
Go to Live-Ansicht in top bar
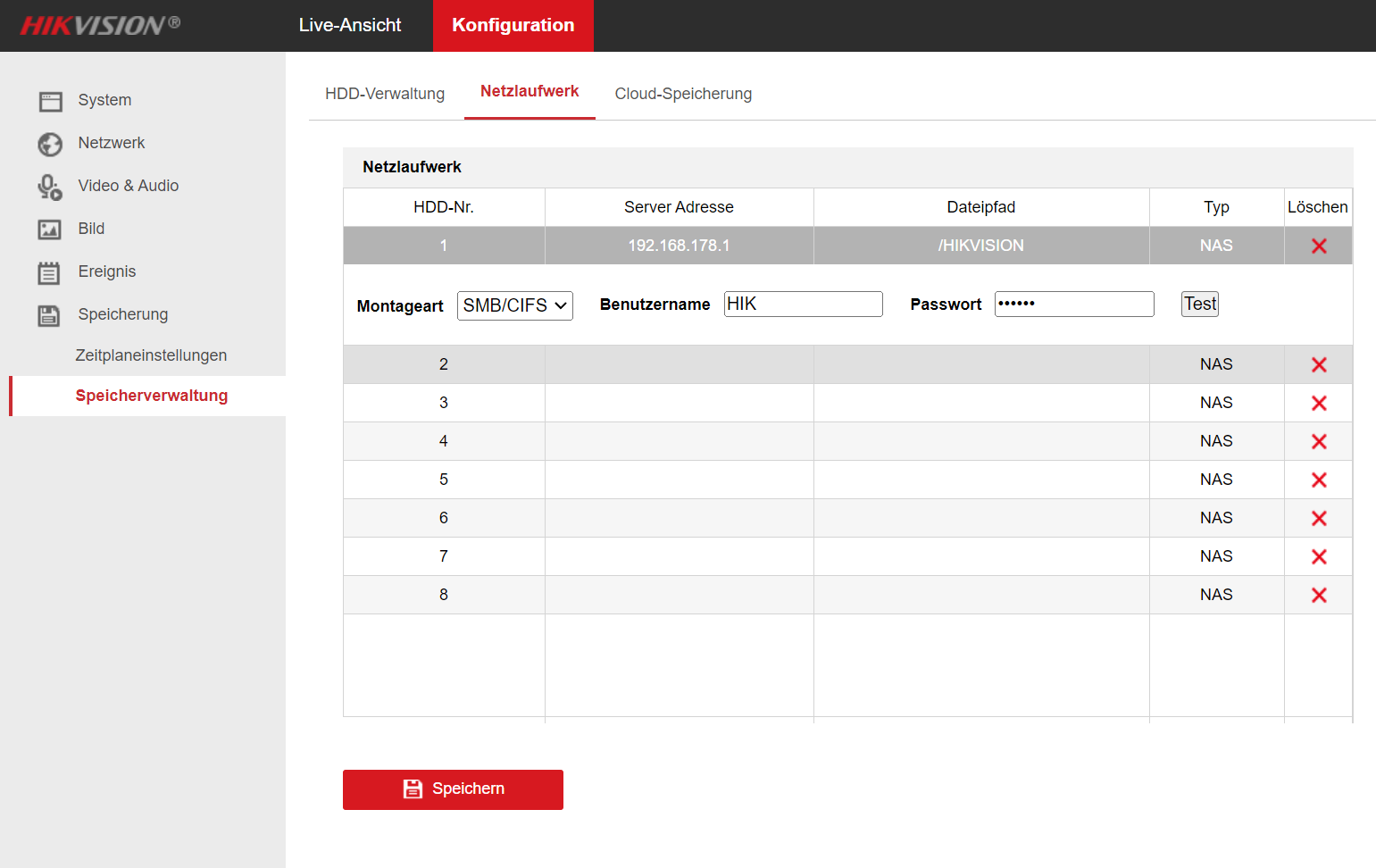coord(350,25)
